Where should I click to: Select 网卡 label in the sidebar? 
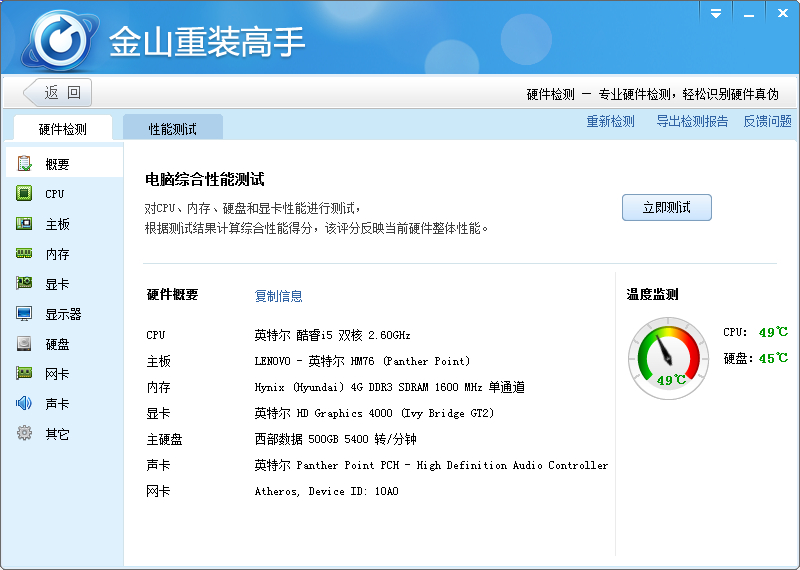tap(57, 374)
